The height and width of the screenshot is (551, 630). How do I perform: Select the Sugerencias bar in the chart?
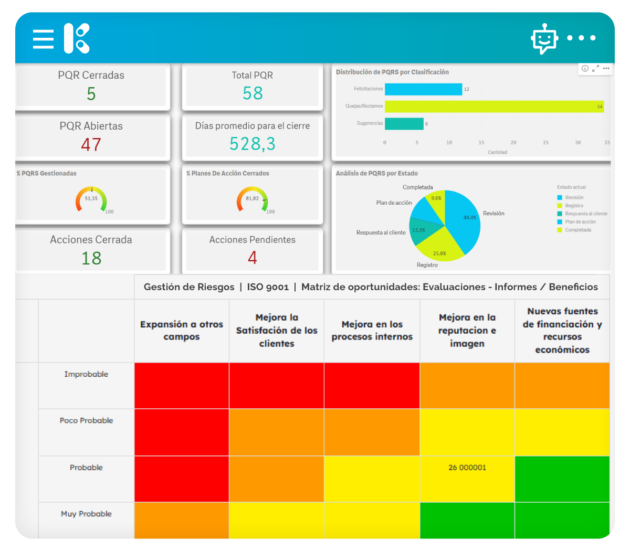click(404, 124)
